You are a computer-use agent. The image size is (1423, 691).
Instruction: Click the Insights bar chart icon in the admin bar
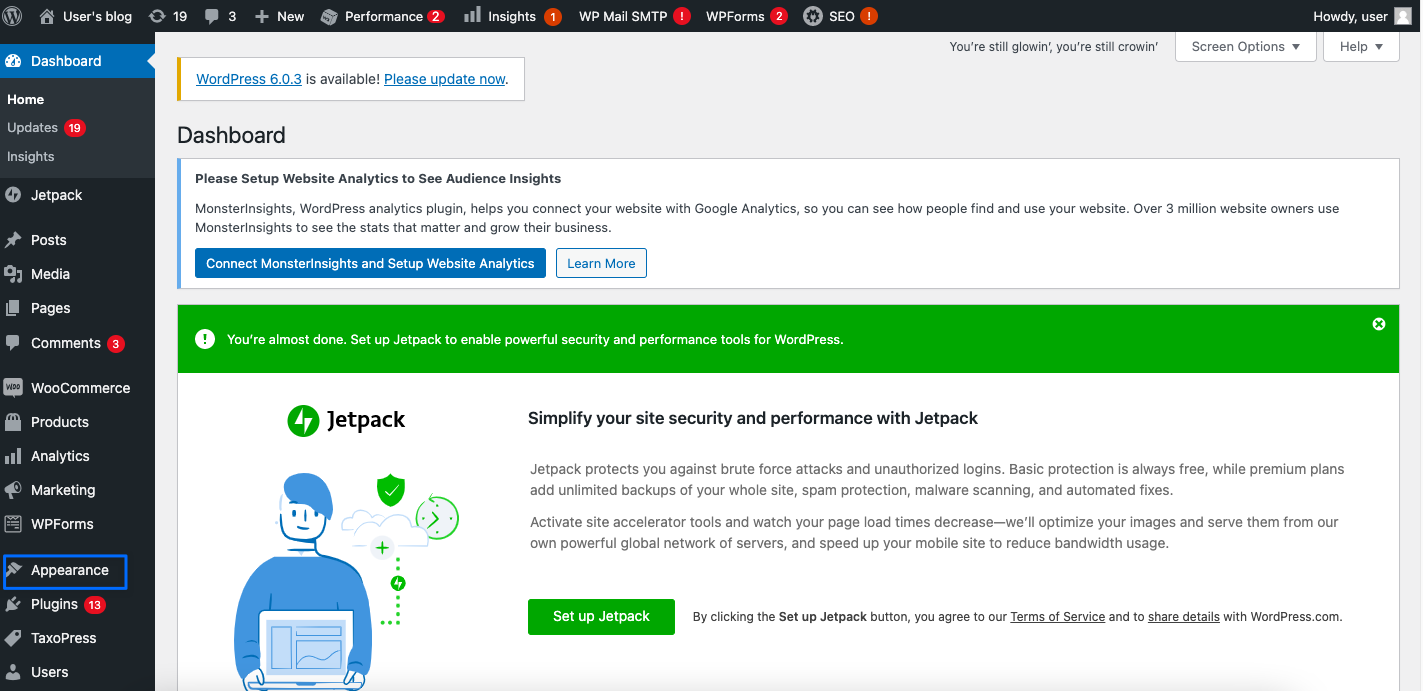coord(473,16)
